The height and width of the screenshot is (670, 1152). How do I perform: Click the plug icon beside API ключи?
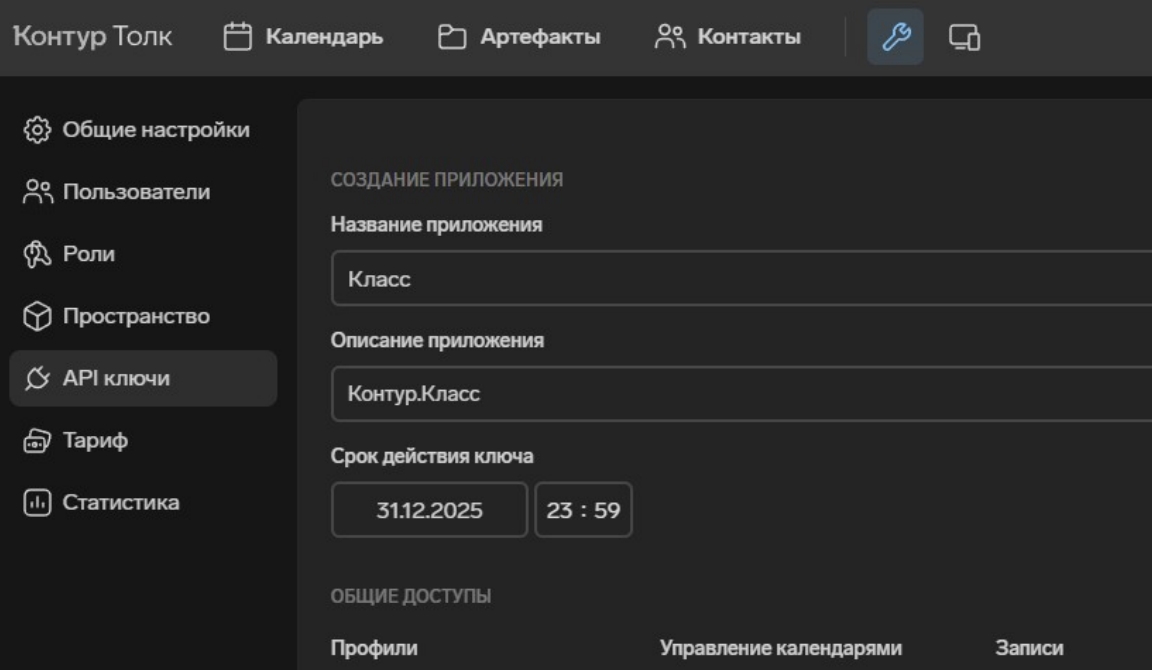(37, 378)
